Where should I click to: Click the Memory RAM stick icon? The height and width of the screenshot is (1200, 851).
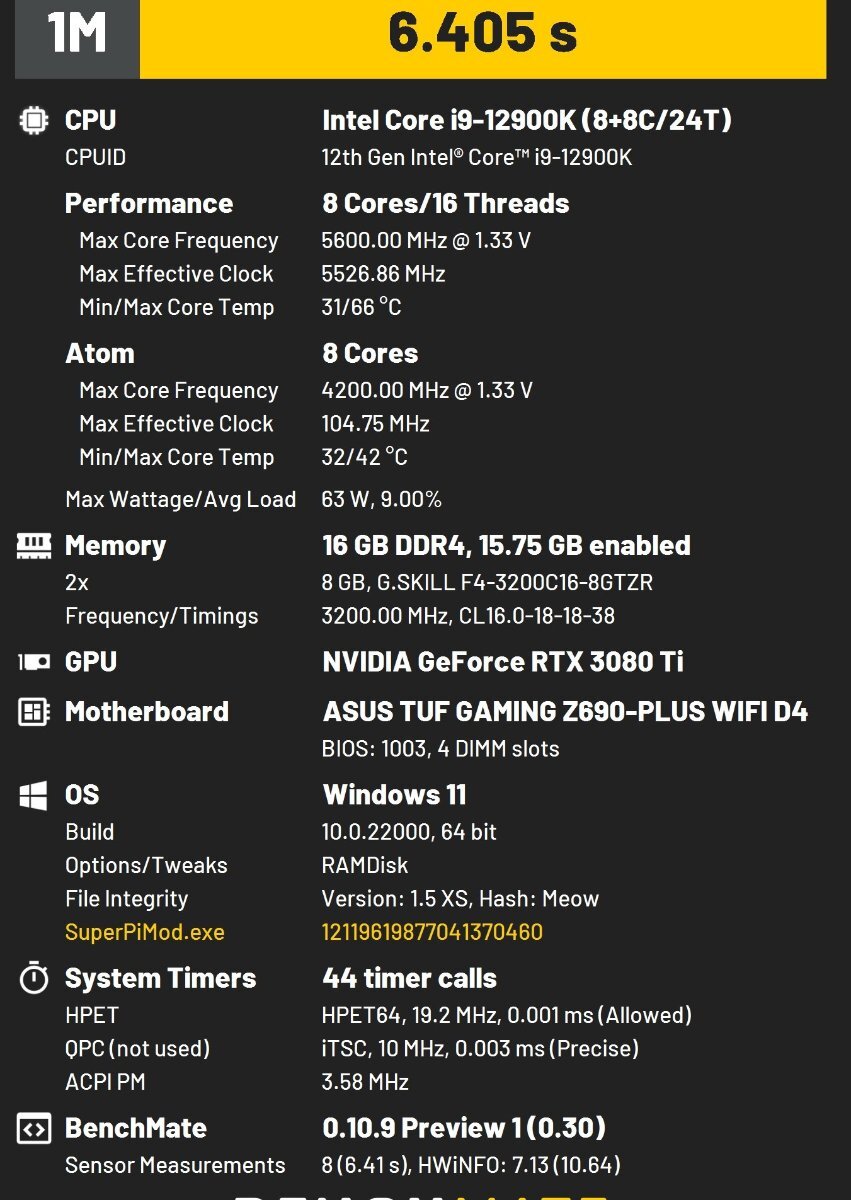coord(34,545)
